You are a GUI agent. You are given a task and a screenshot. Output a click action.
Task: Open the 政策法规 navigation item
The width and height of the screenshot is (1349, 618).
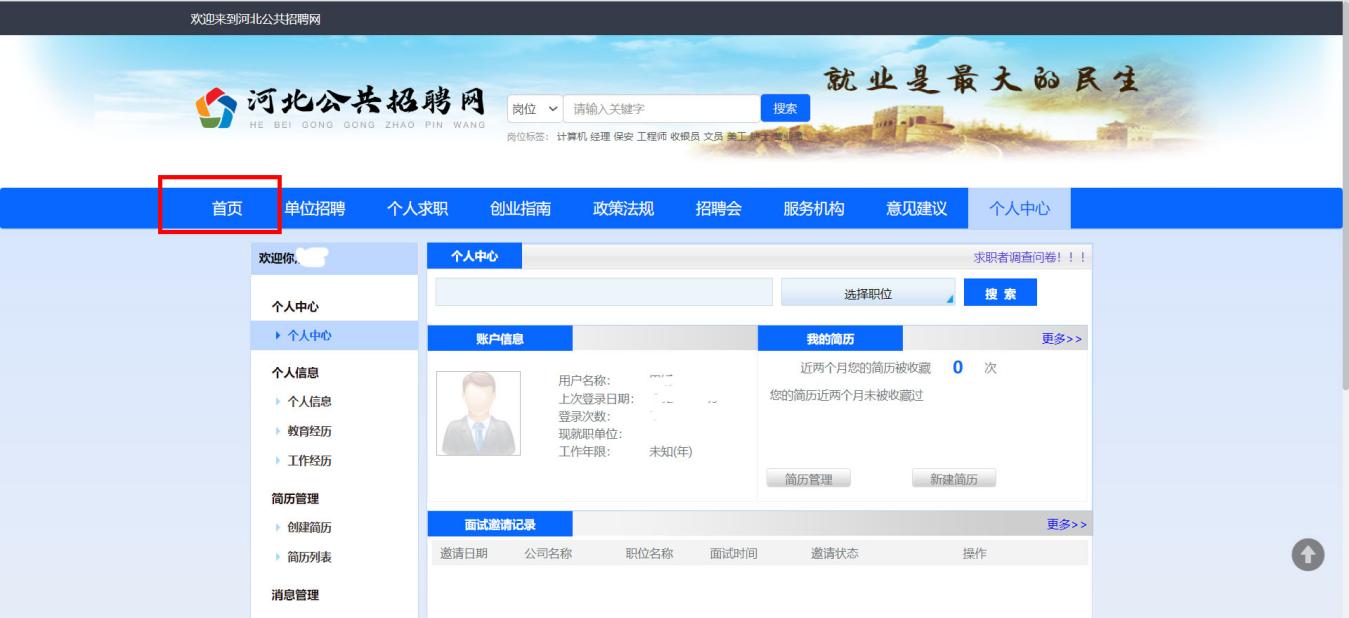click(624, 208)
